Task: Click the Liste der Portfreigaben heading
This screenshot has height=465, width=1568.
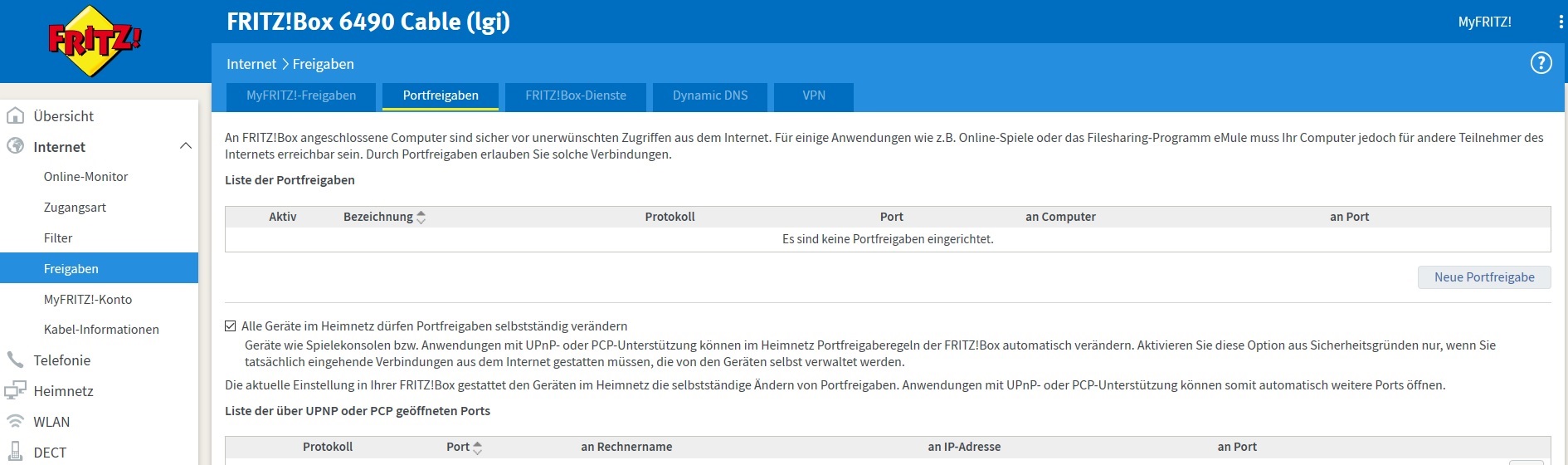Action: click(290, 180)
